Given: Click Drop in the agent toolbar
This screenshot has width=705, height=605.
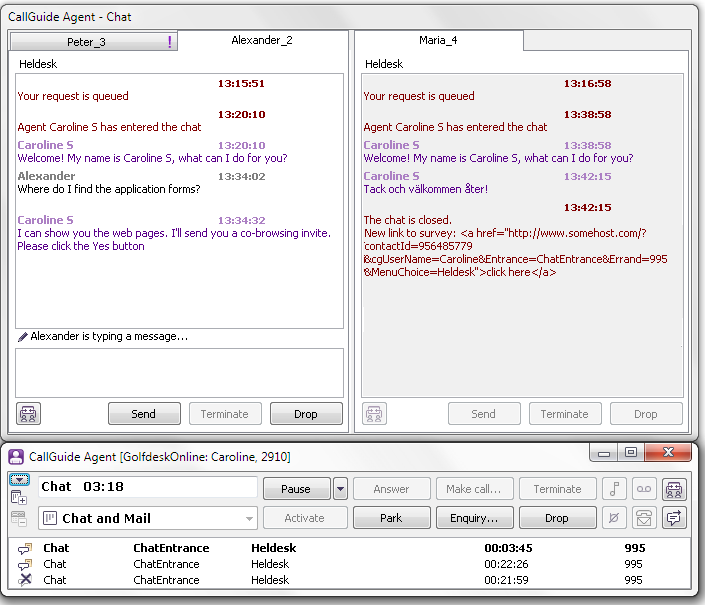Looking at the screenshot, I should click(558, 518).
